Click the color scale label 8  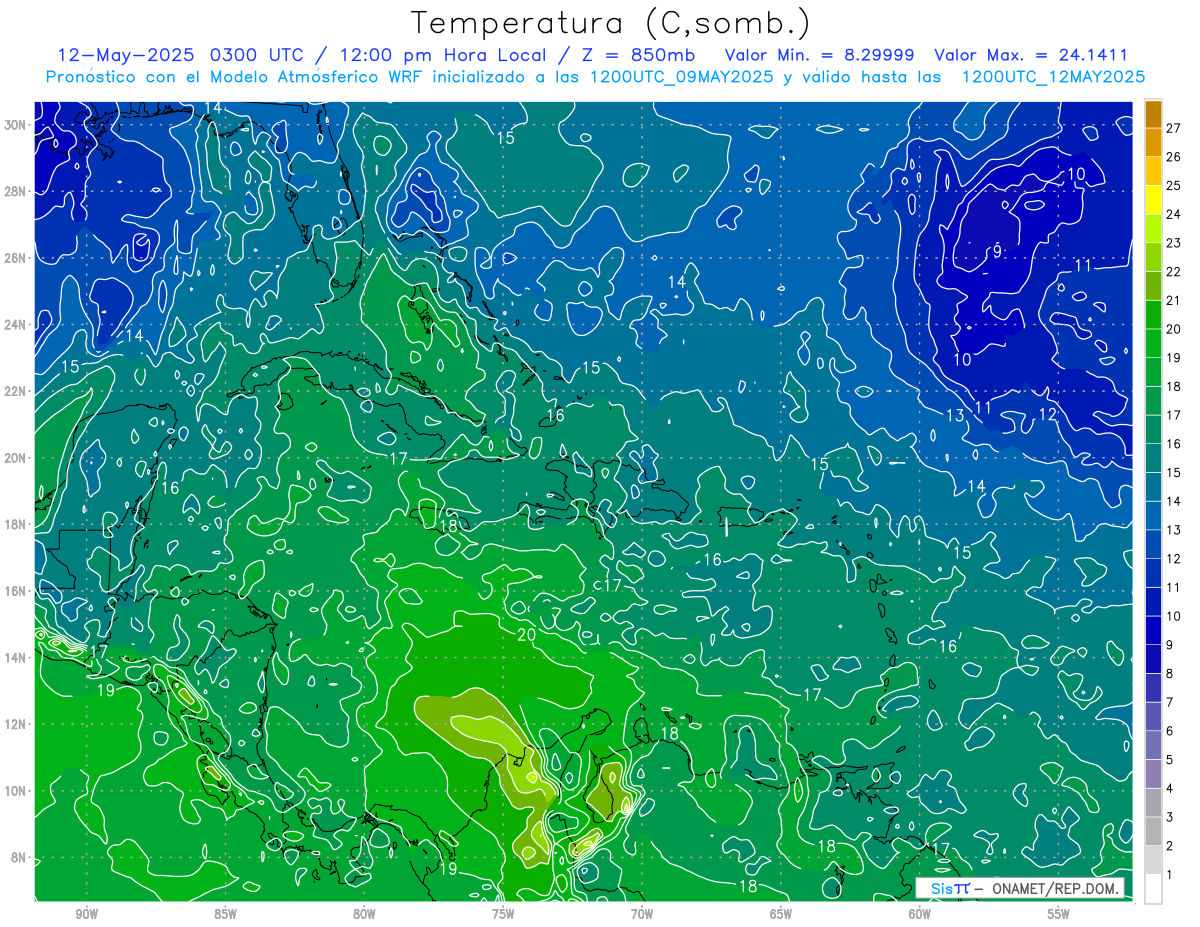point(1170,674)
